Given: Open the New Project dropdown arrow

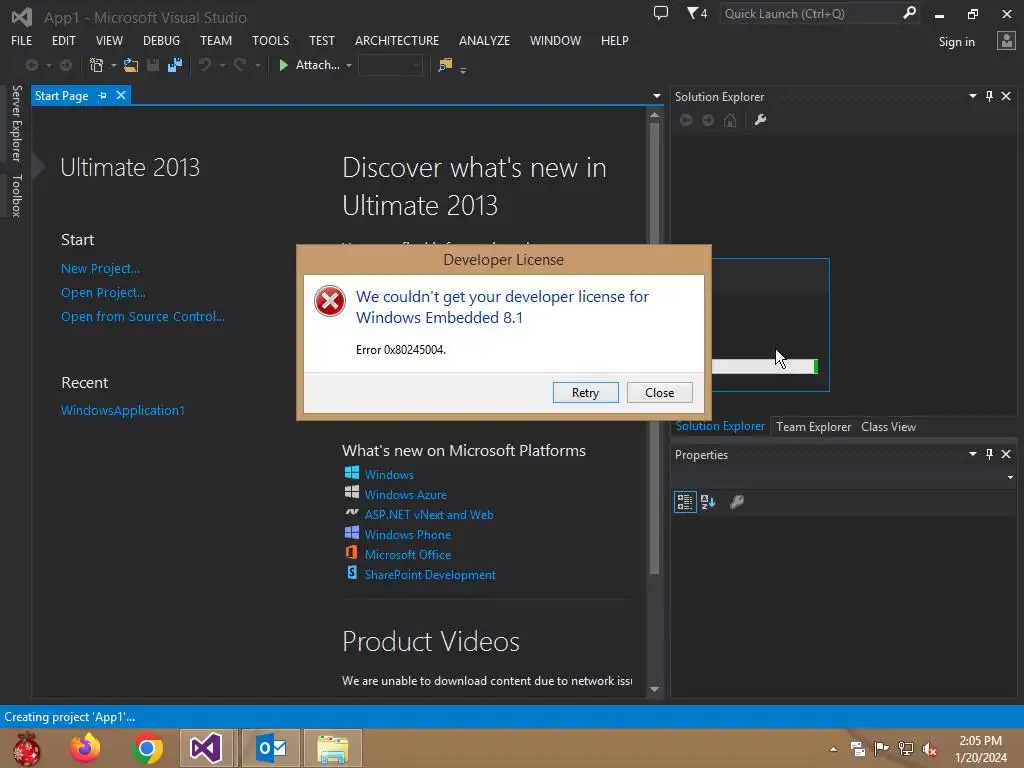Looking at the screenshot, I should pyautogui.click(x=114, y=65).
